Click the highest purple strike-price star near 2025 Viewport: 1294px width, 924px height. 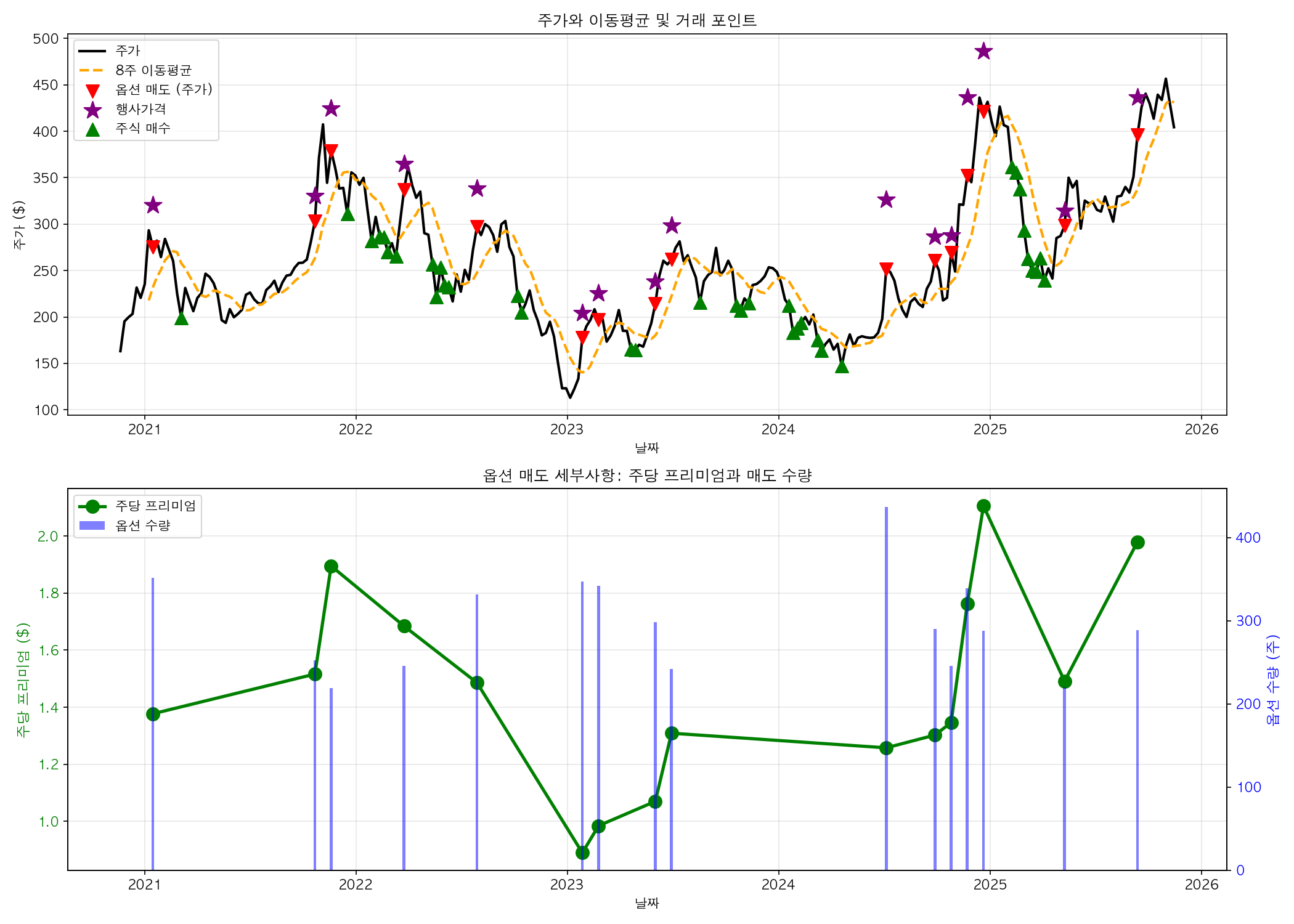coord(983,51)
